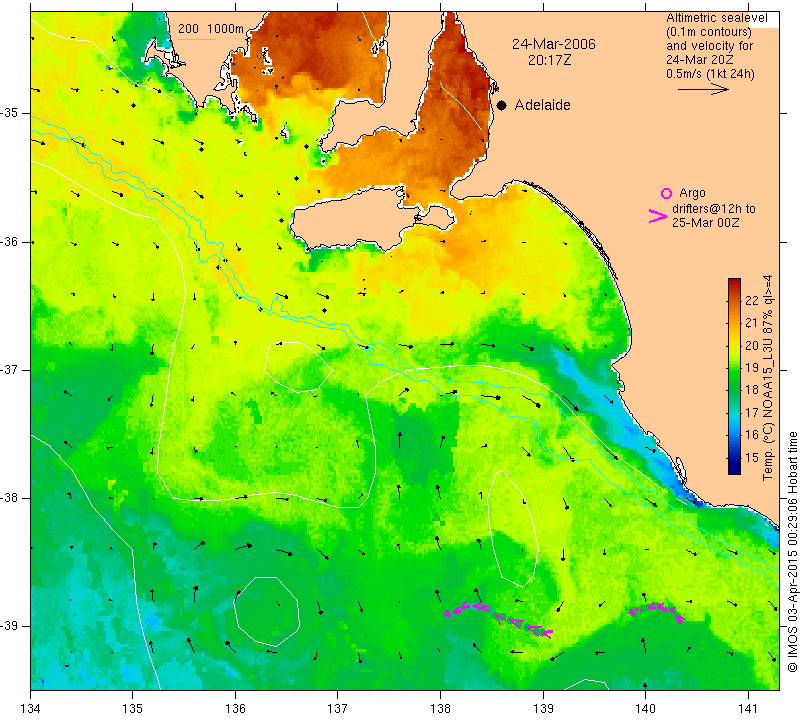This screenshot has height=720, width=800.
Task: Click the velocity scale reference arrow
Action: point(703,89)
